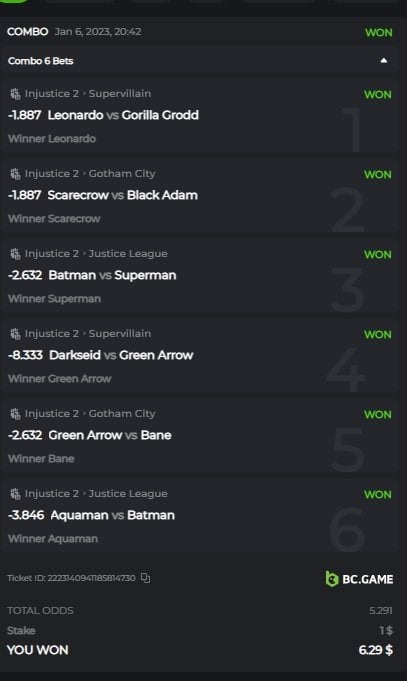The image size is (407, 681).
Task: Click the ticket ID text
Action: pyautogui.click(x=71, y=578)
